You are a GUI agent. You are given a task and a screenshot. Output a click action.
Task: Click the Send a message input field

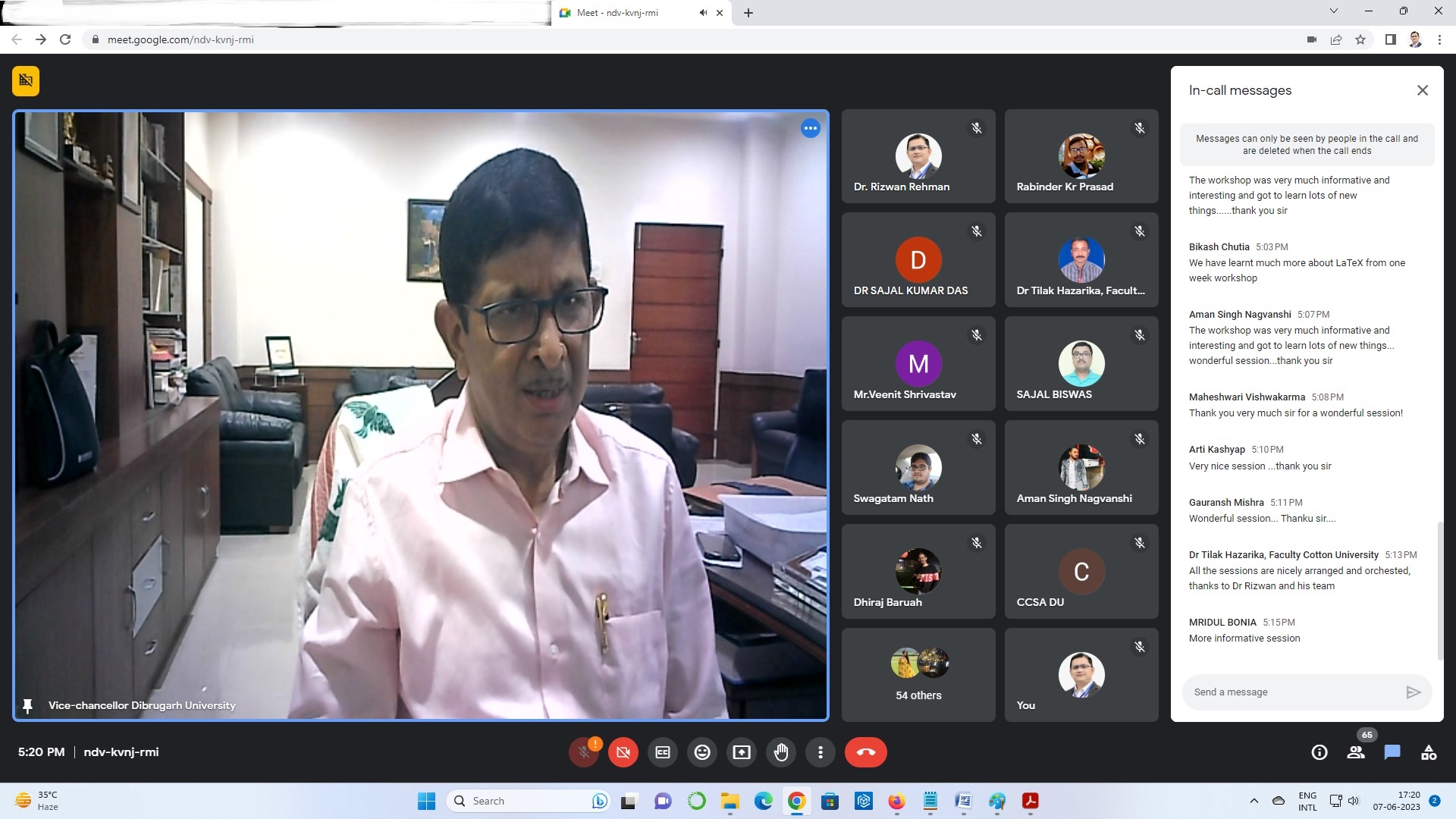(1289, 692)
